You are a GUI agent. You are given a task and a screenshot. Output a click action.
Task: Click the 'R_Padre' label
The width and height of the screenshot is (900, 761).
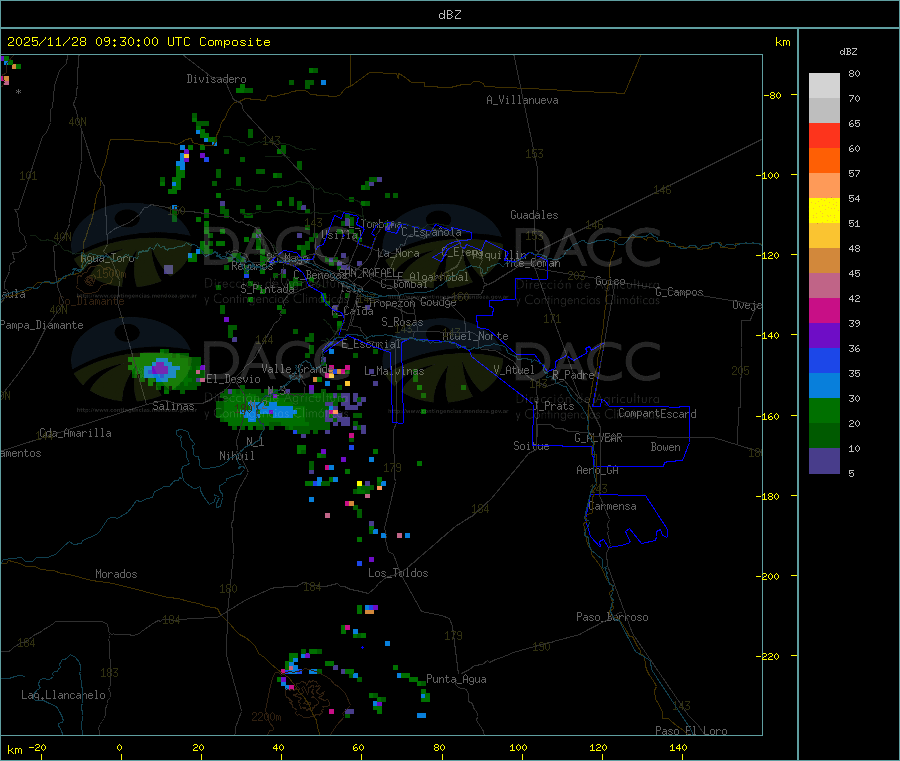573,375
